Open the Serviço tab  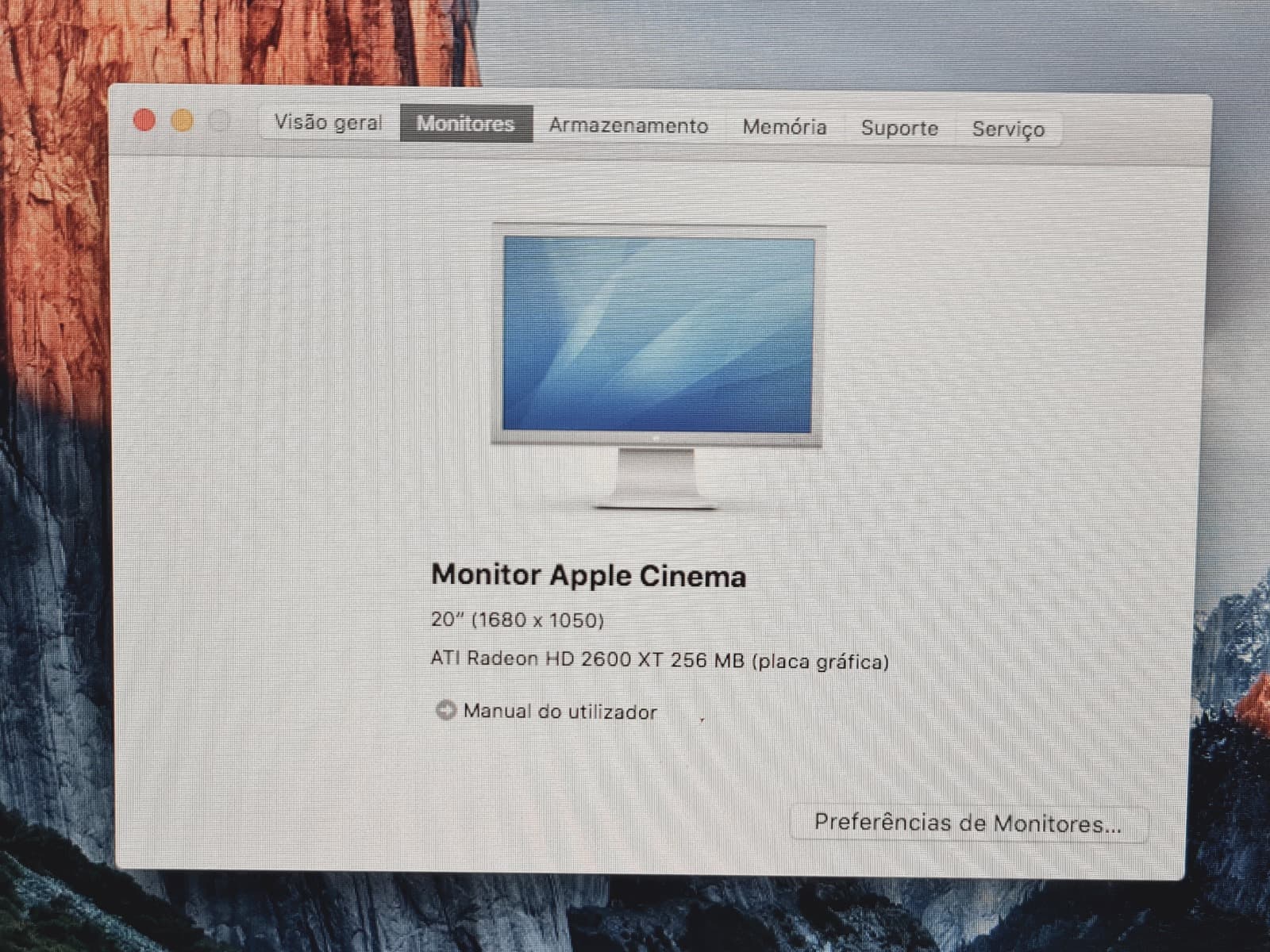pyautogui.click(x=1008, y=129)
